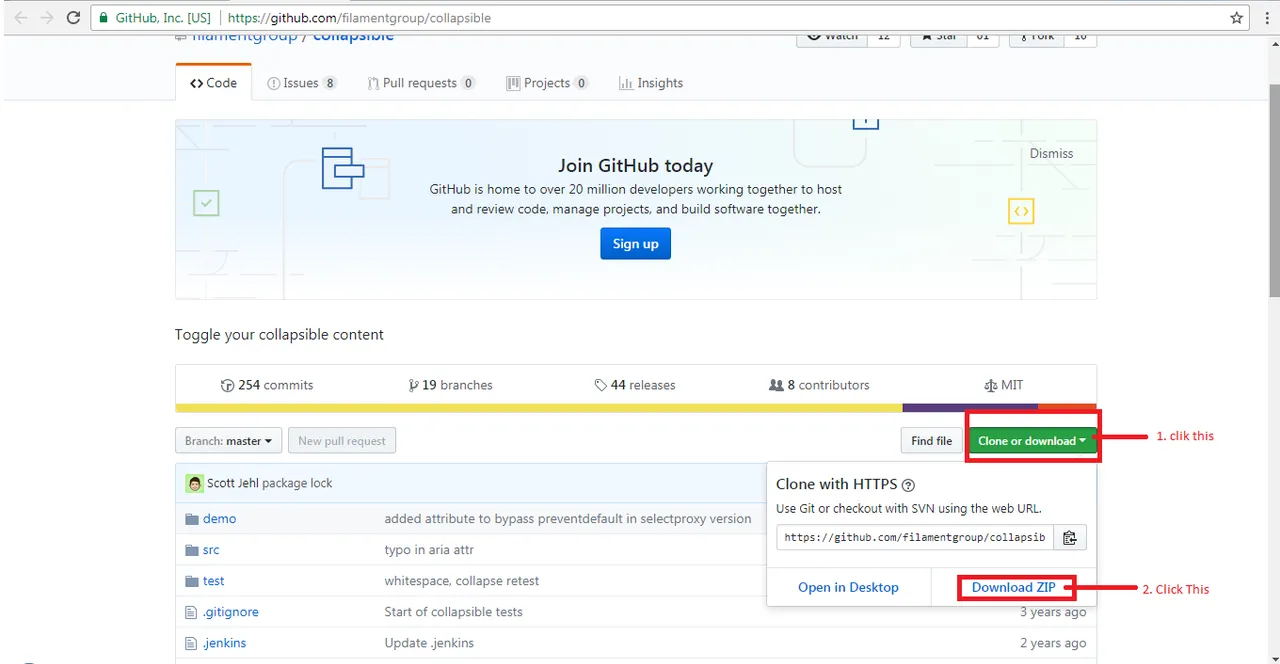Open commit 'whitespace, collapse retest'

(462, 581)
